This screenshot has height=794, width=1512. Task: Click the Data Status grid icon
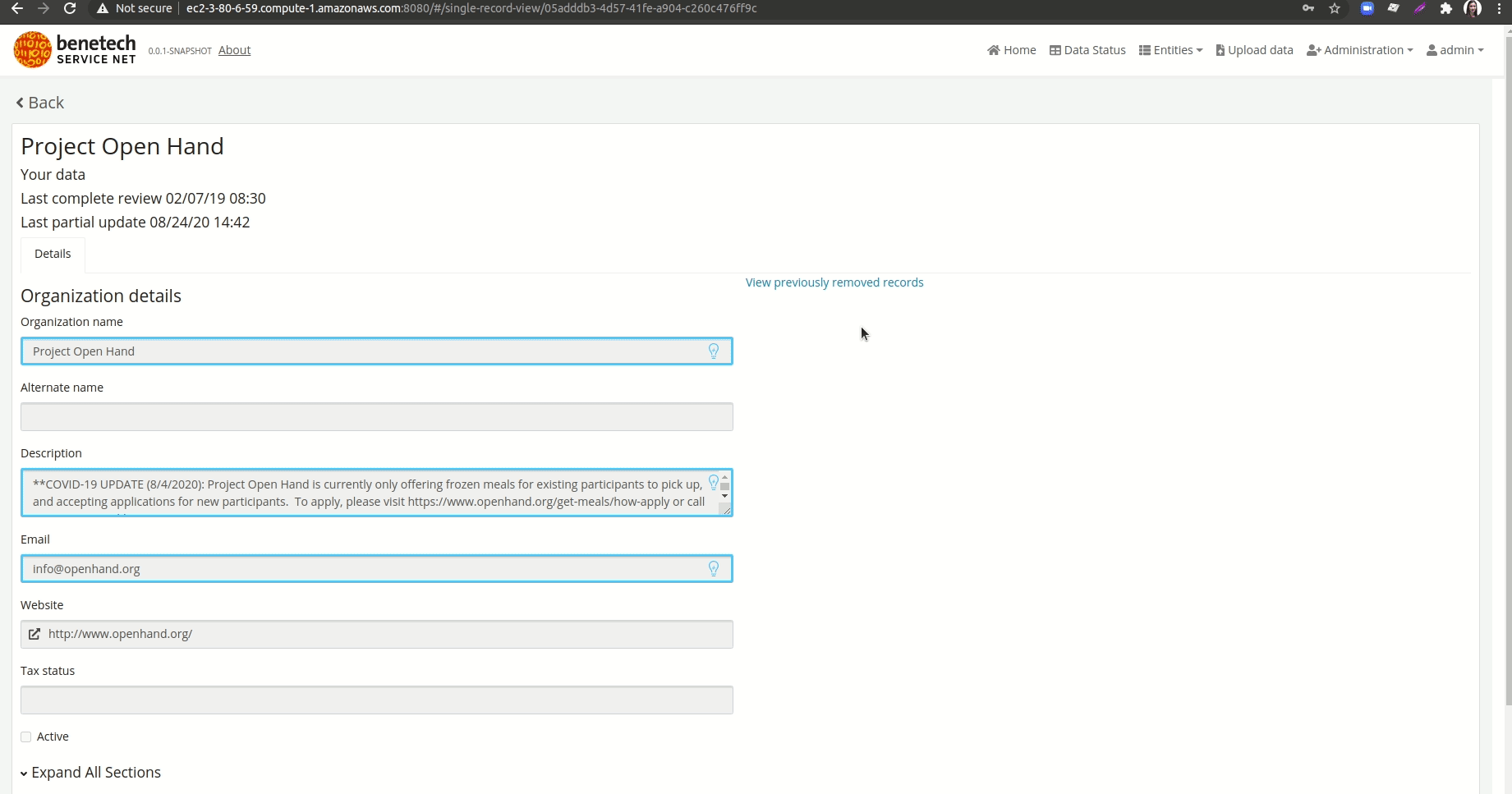point(1055,50)
